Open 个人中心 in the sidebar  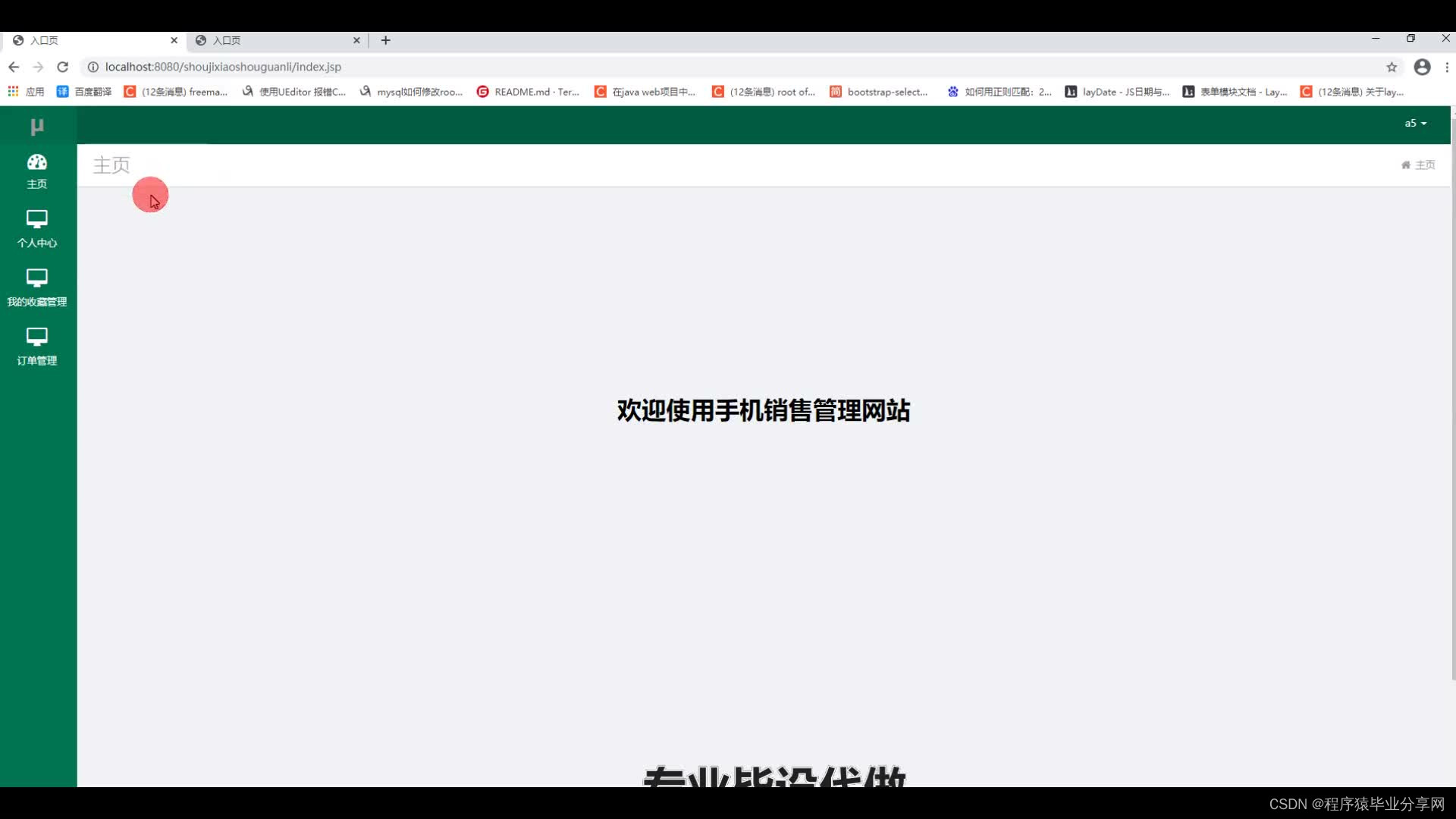36,228
